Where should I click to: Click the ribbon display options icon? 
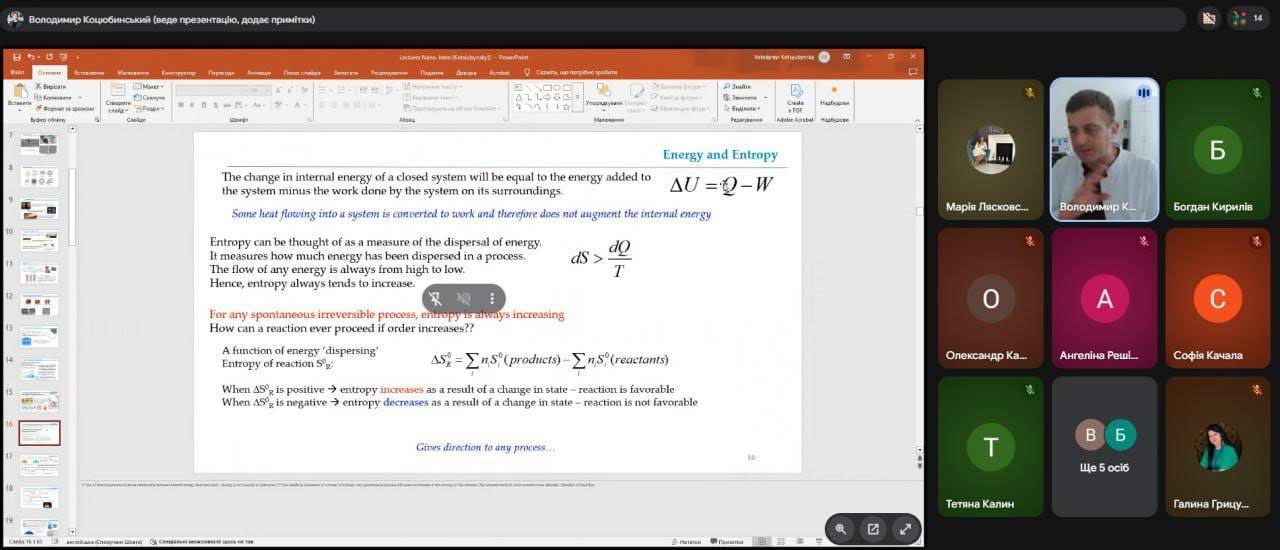(846, 56)
